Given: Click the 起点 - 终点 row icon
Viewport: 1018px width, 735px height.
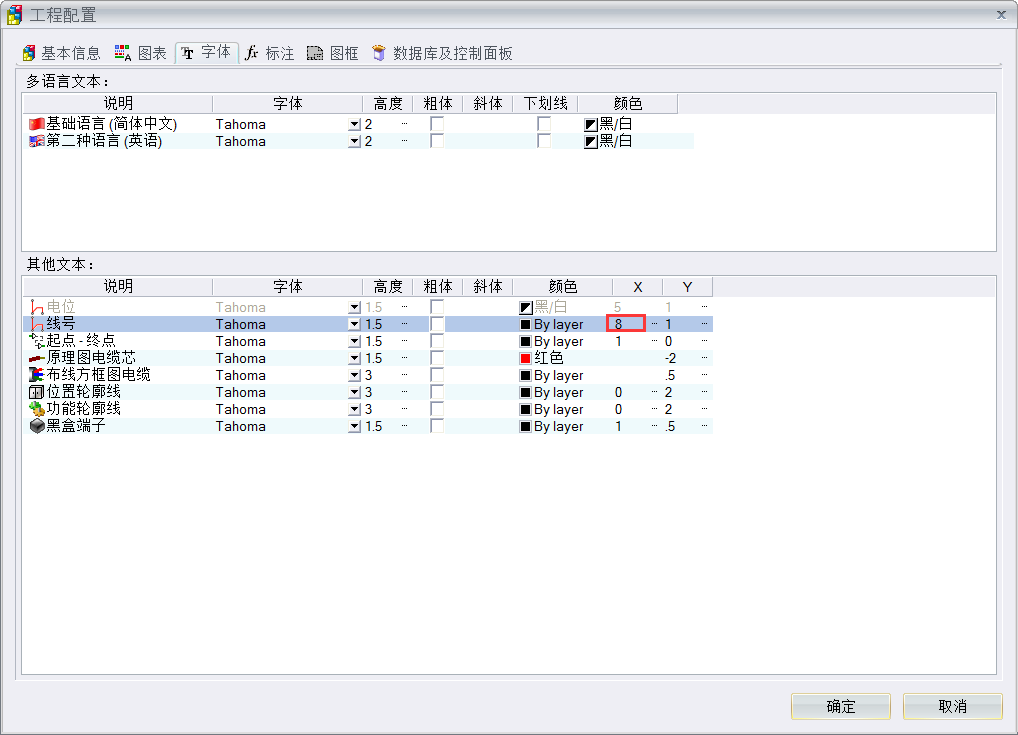Looking at the screenshot, I should 37,341.
